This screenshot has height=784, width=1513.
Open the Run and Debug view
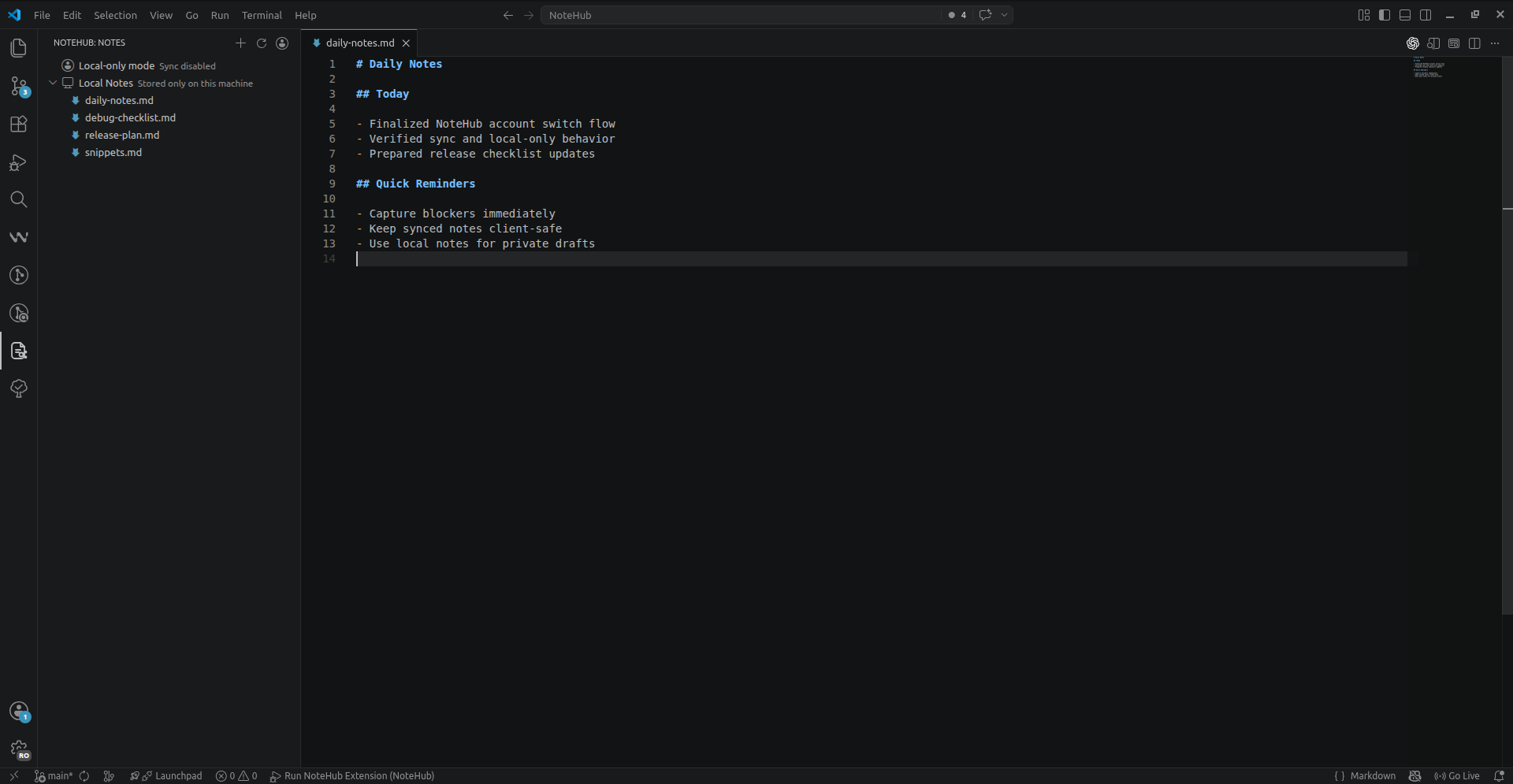(x=19, y=162)
